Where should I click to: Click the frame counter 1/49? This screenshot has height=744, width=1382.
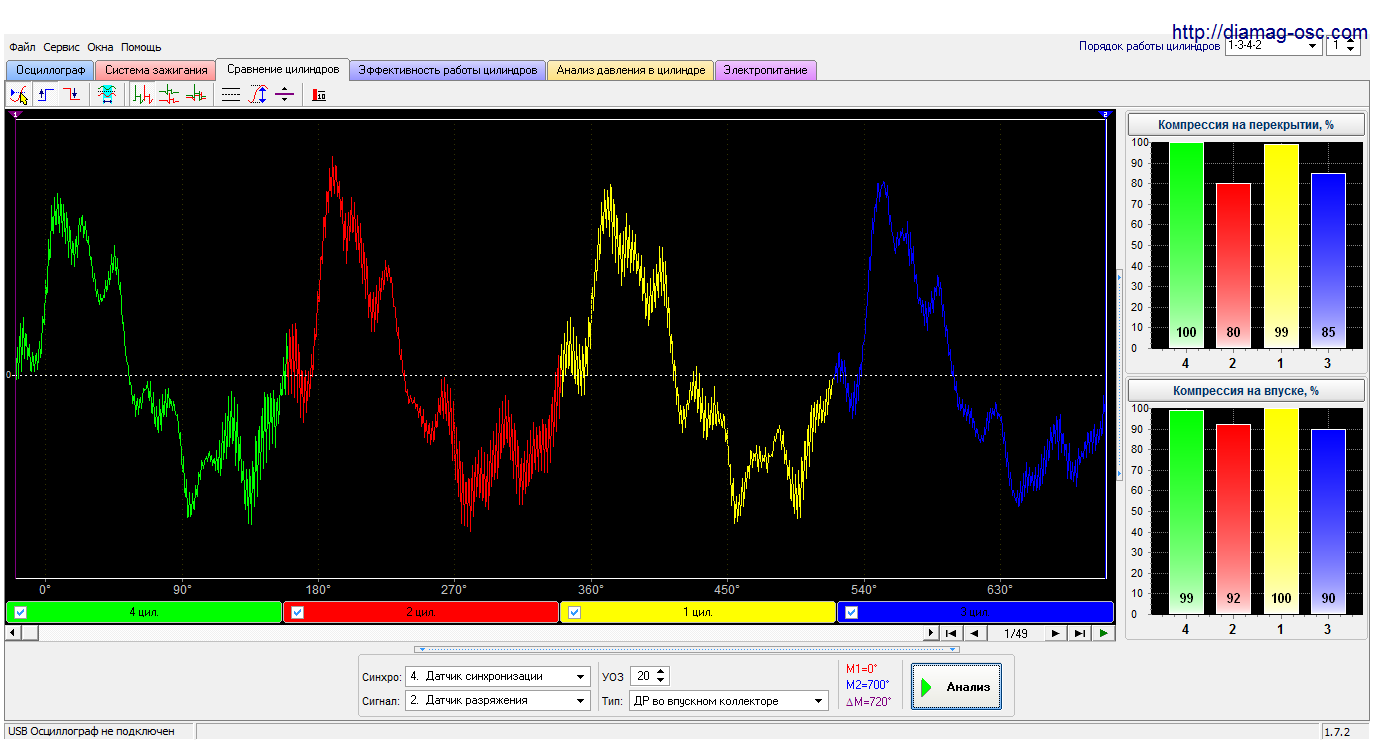pos(1015,634)
